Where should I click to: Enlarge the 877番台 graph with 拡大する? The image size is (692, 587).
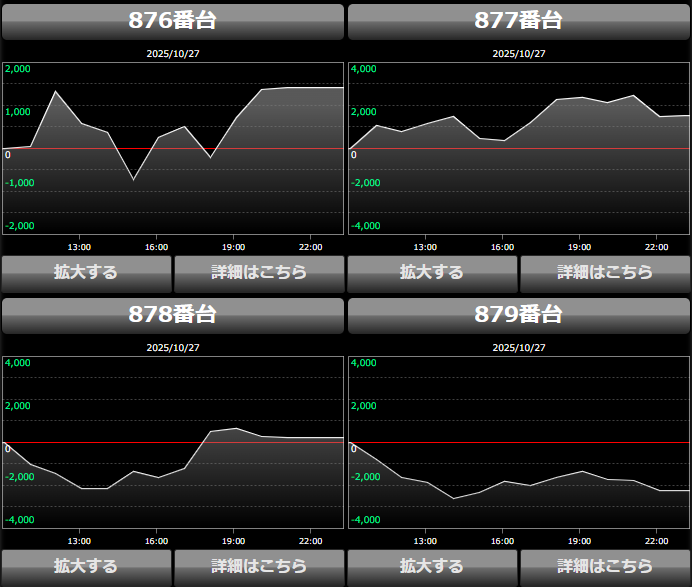point(432,272)
